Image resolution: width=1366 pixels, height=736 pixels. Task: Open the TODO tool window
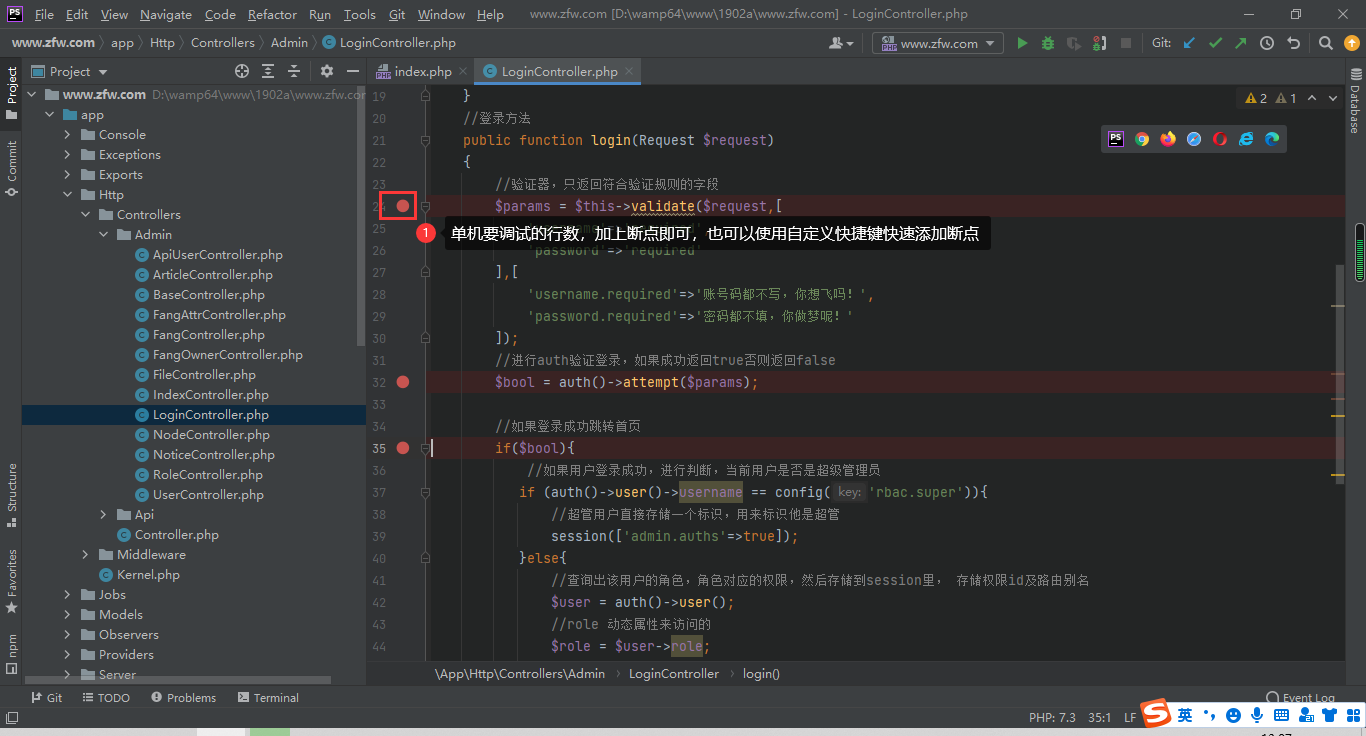point(105,697)
